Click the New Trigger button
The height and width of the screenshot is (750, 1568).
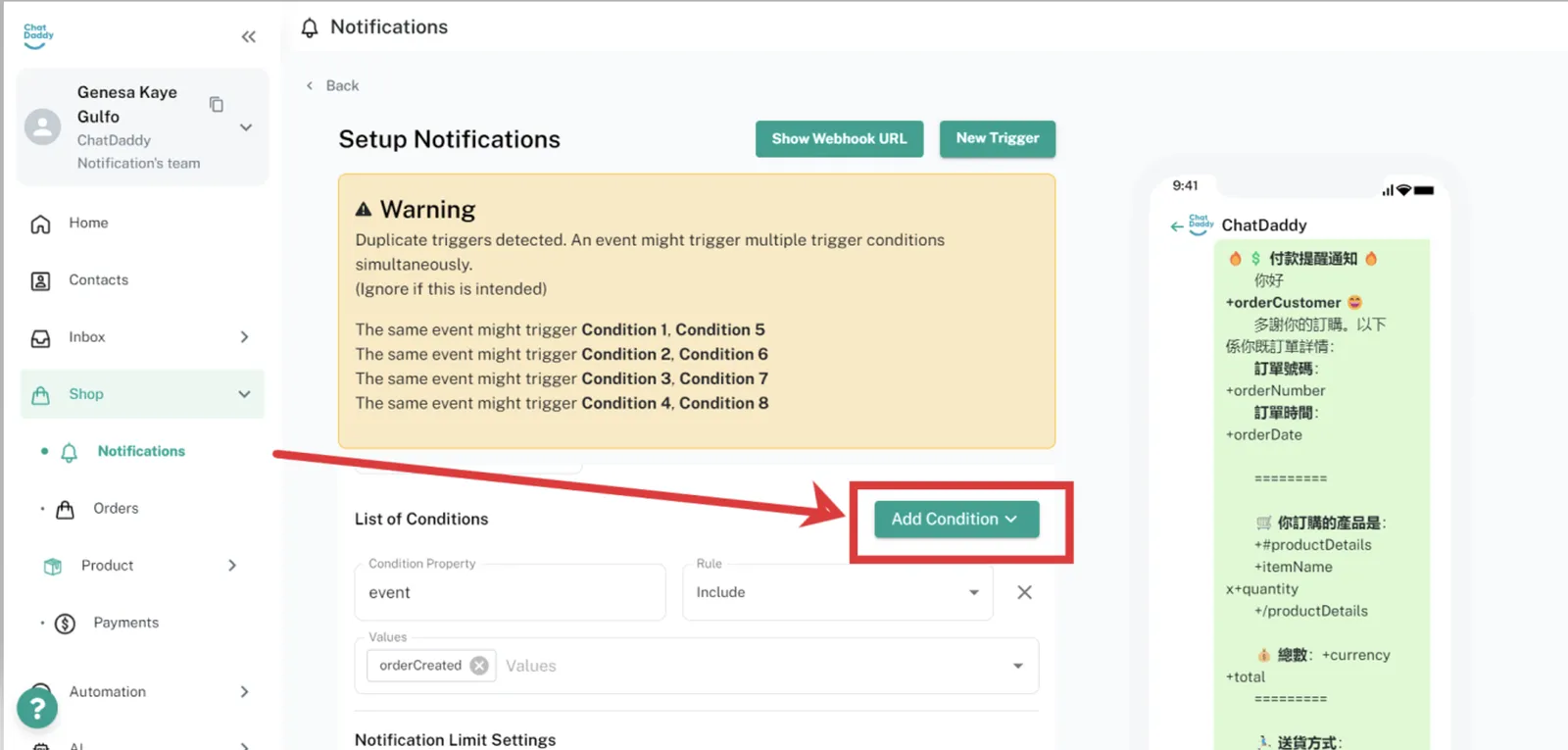[997, 138]
